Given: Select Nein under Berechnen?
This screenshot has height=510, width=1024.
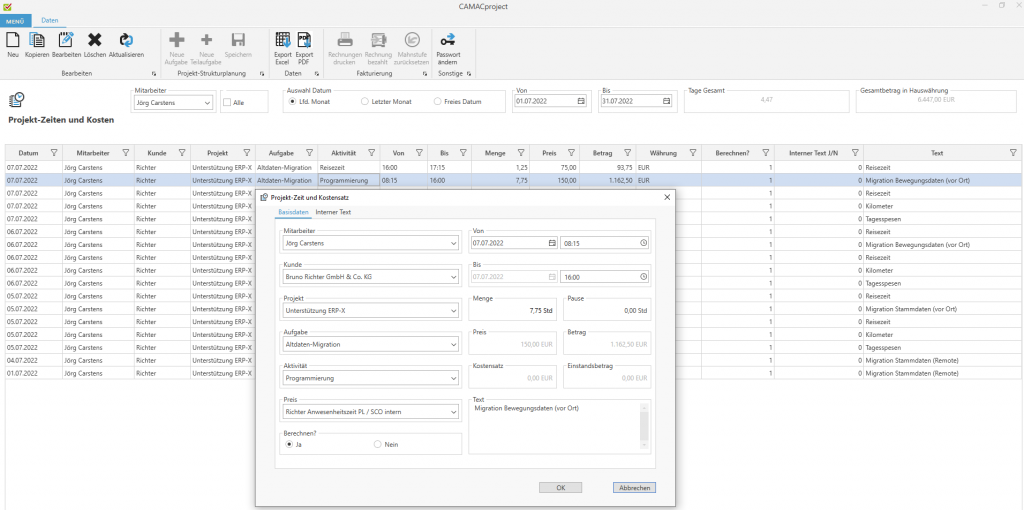Looking at the screenshot, I should 377,444.
